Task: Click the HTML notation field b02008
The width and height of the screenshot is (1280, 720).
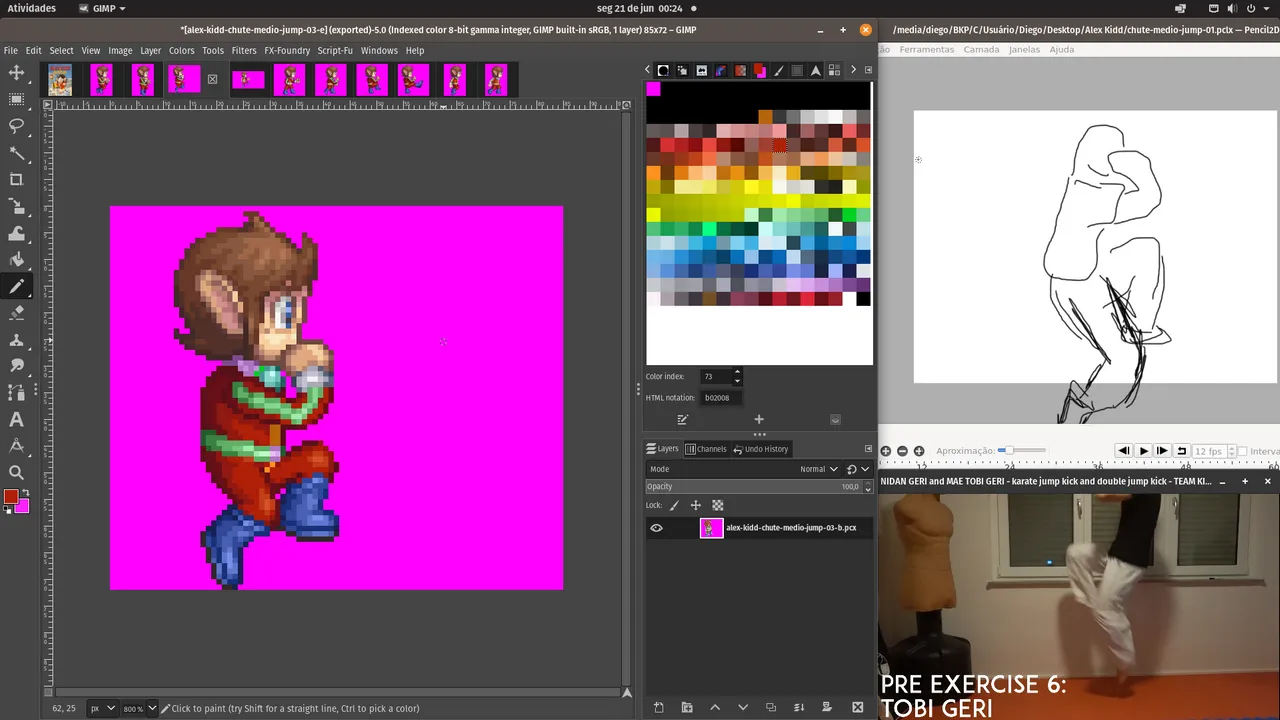Action: coord(722,398)
